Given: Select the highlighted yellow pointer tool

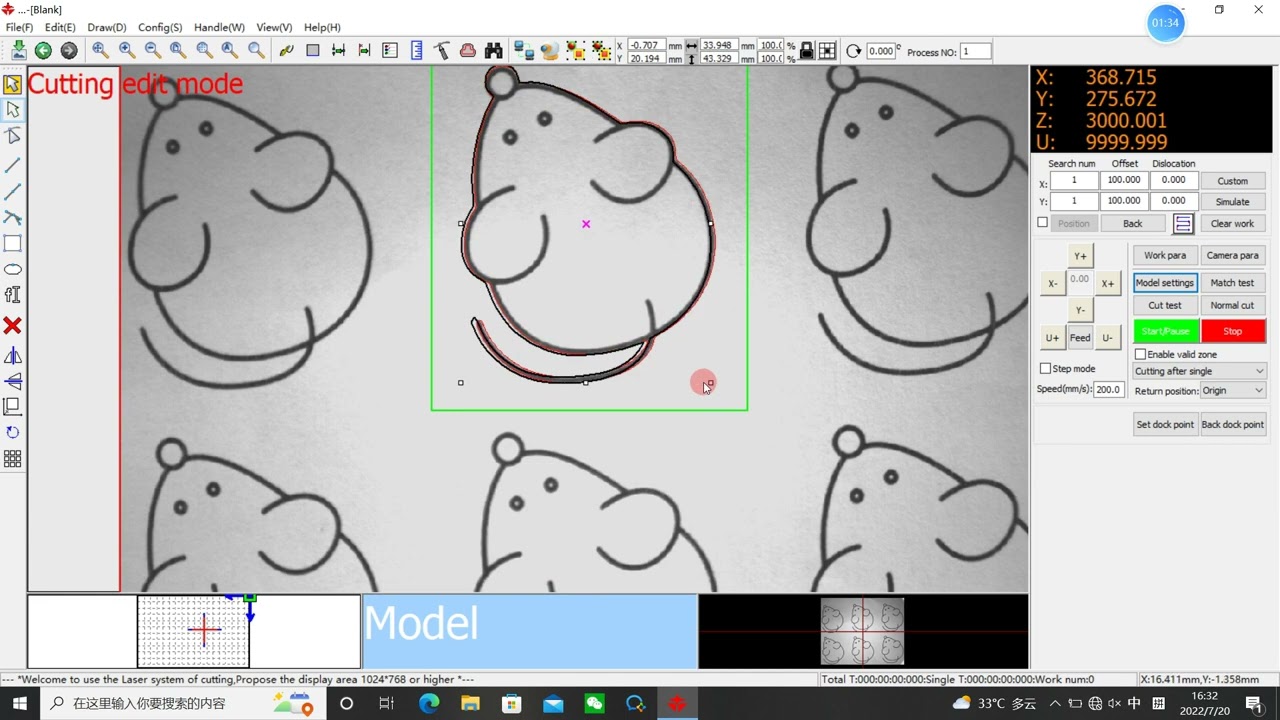Looking at the screenshot, I should click(x=12, y=85).
